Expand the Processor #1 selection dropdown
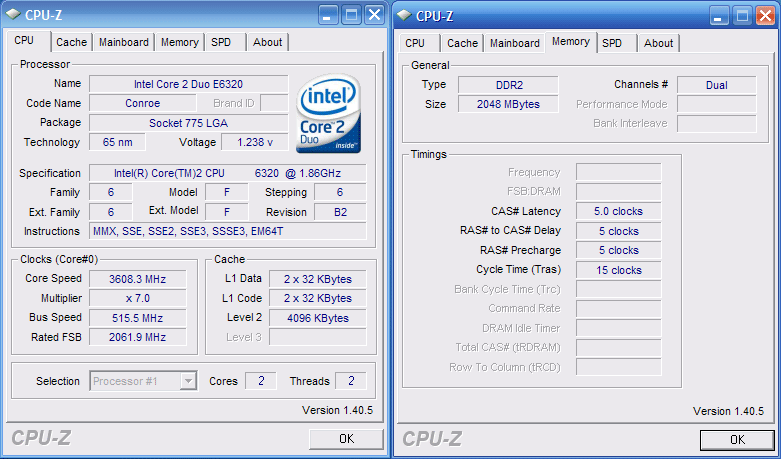Screen dimensions: 781x459 pyautogui.click(x=188, y=381)
